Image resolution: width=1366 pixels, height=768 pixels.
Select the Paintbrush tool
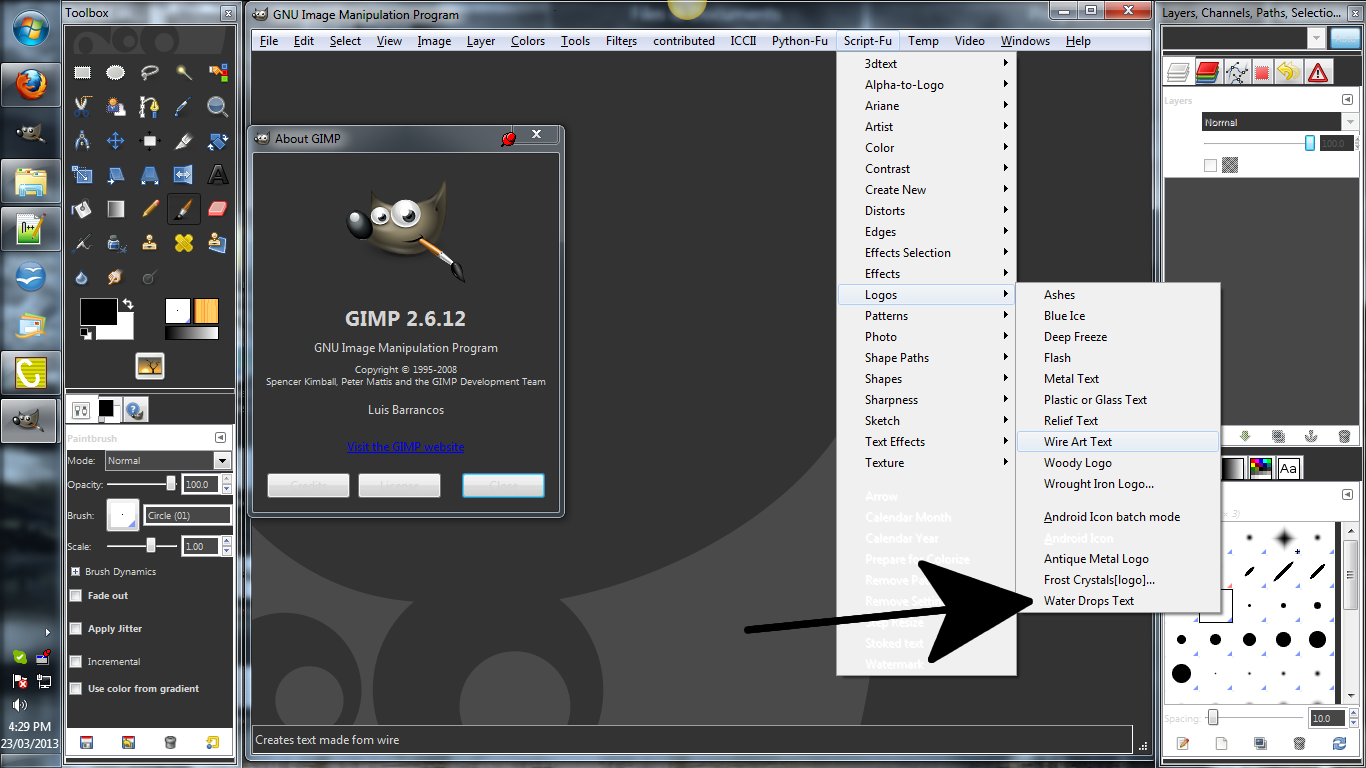click(184, 209)
